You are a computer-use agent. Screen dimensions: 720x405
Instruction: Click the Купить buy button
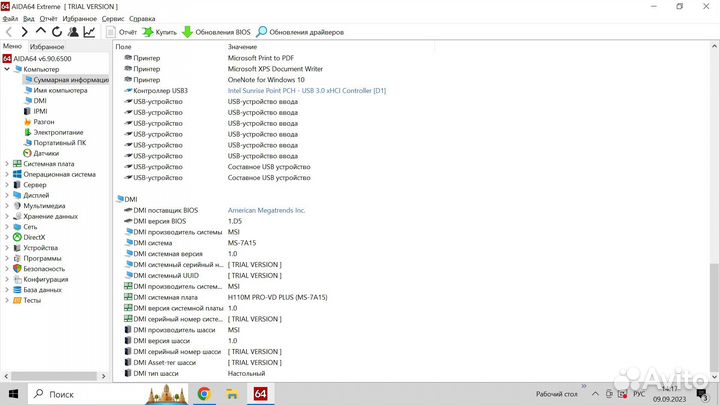[x=160, y=32]
